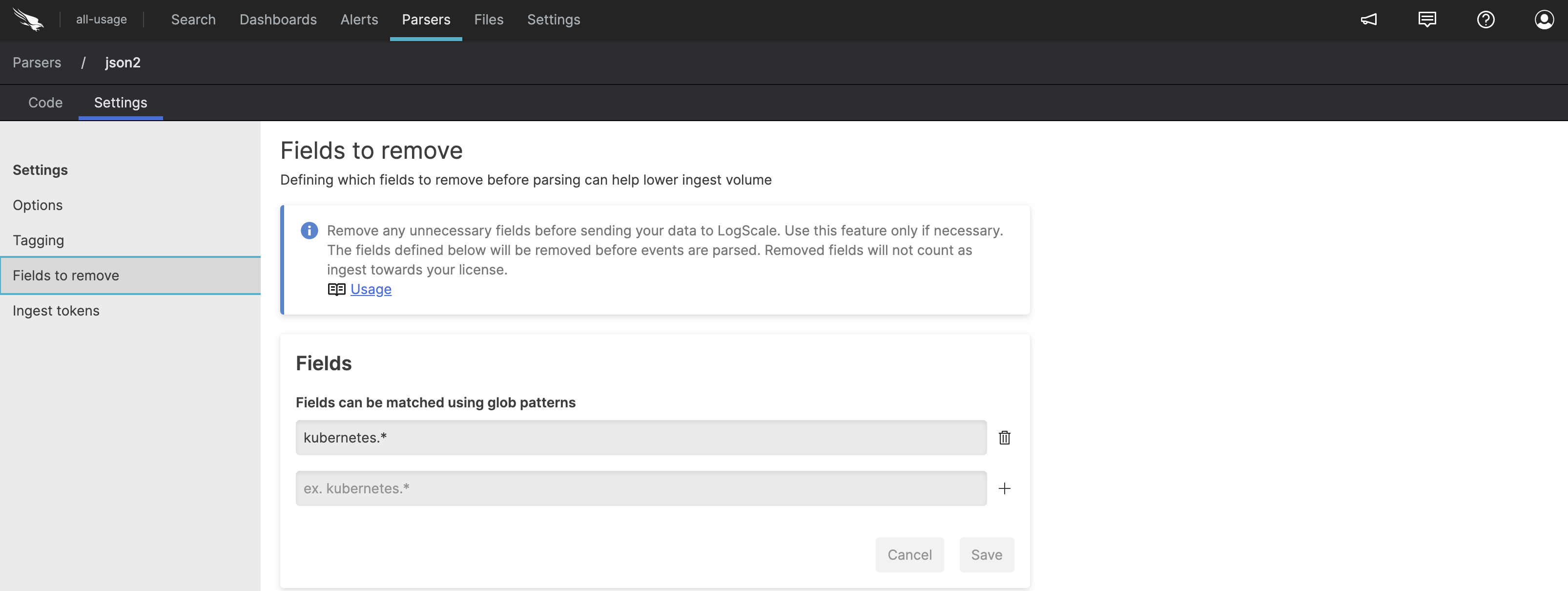Go to the Alerts page
The image size is (1568, 591).
coord(359,20)
